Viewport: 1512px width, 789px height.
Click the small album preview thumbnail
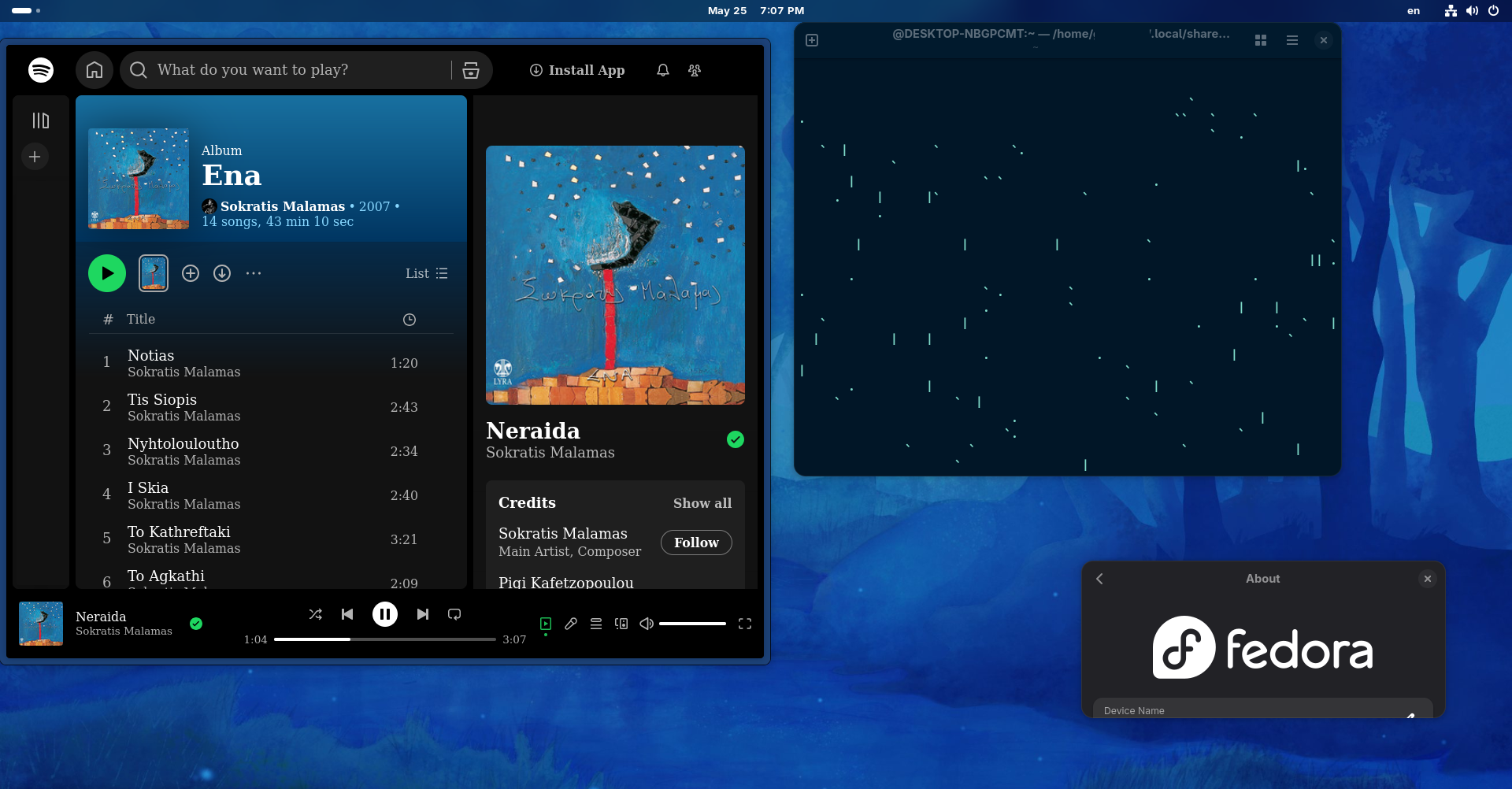click(x=154, y=273)
